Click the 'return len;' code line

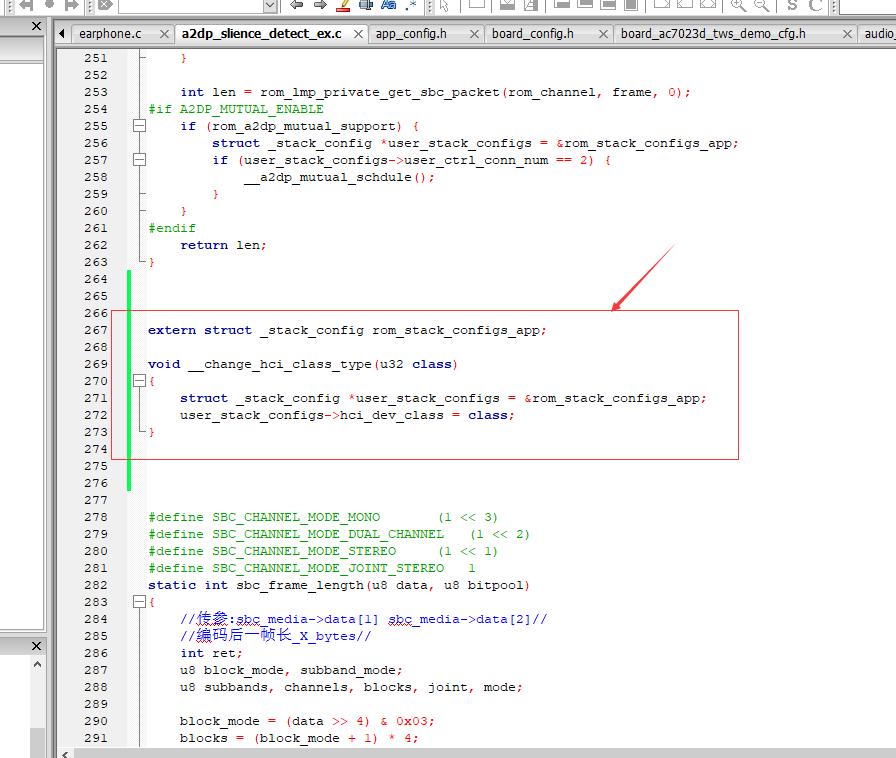click(x=223, y=245)
